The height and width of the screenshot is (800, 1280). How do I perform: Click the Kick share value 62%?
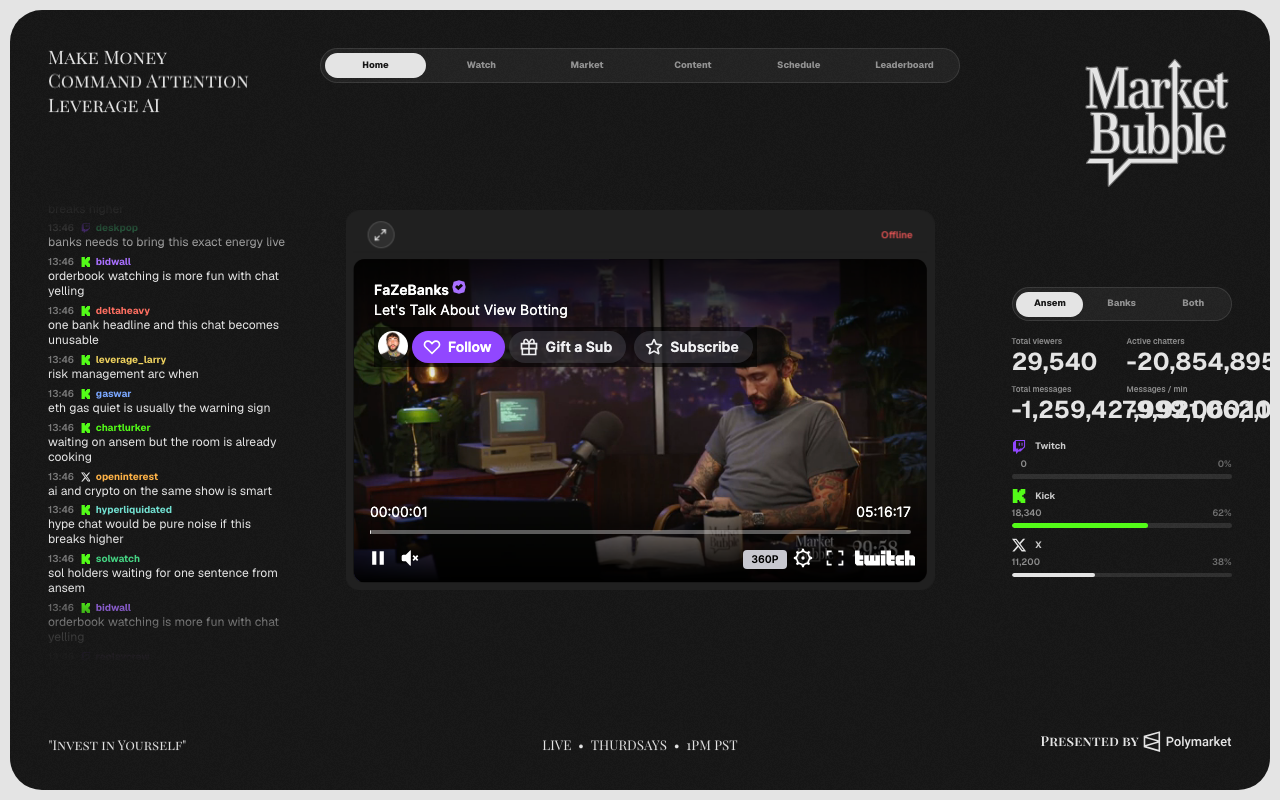pos(1222,513)
